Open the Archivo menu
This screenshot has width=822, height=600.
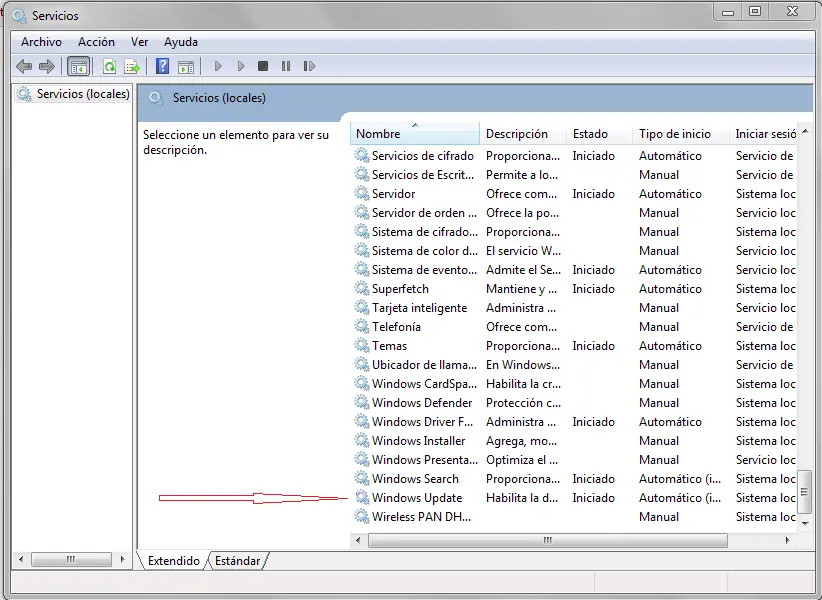point(41,42)
